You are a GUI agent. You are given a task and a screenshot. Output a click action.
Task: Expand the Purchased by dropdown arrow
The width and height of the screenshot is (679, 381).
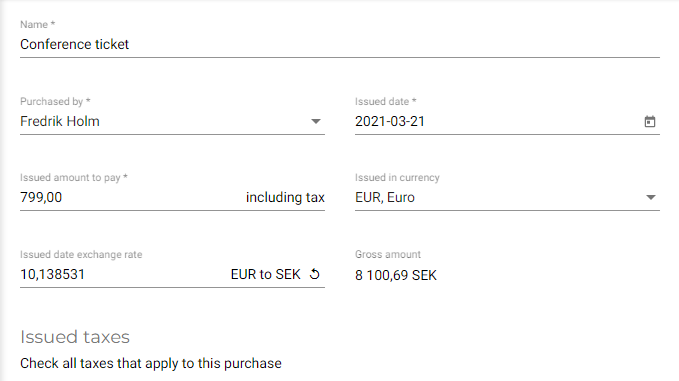(316, 122)
